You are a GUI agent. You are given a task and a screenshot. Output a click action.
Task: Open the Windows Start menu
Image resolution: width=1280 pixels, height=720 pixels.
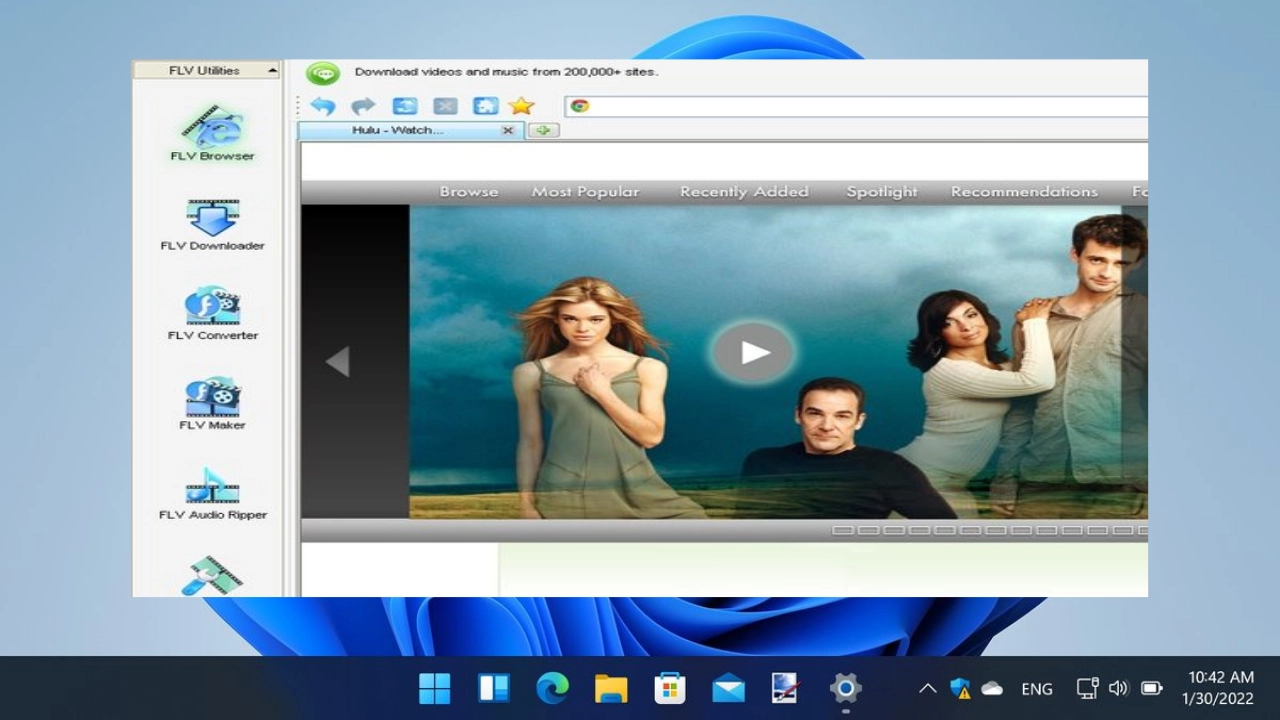pos(434,688)
